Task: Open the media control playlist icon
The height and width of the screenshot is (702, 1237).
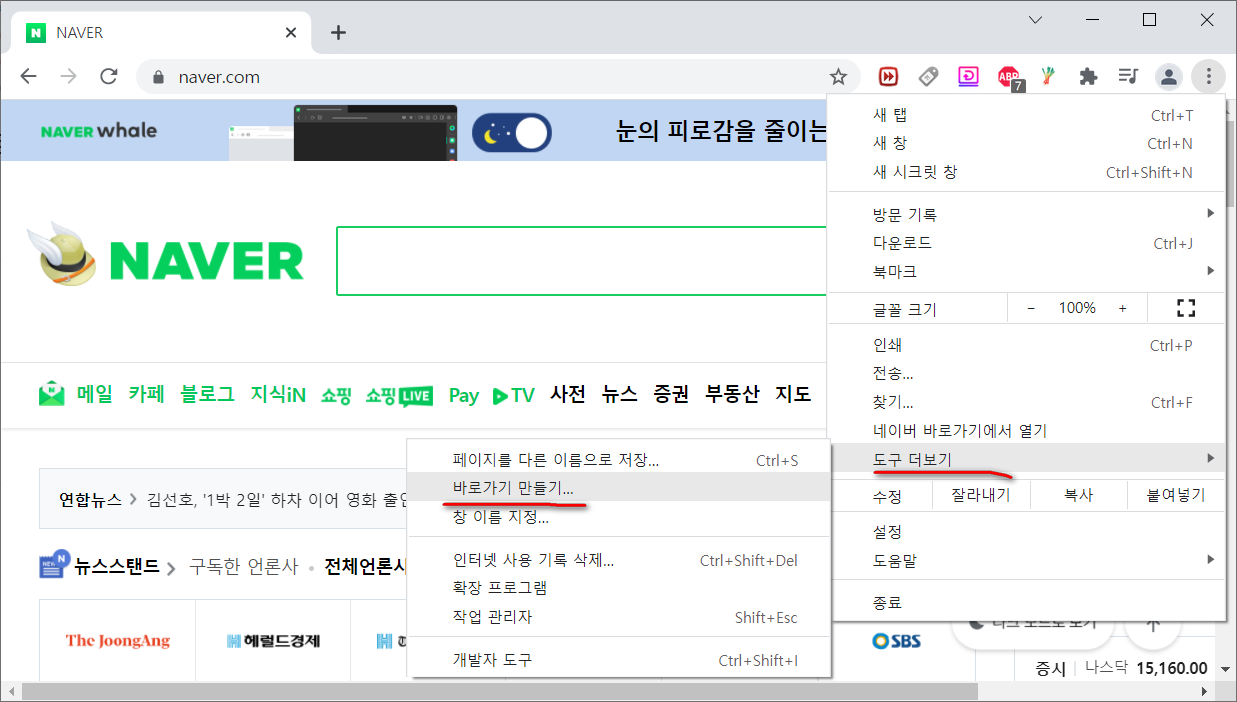Action: (x=1128, y=76)
